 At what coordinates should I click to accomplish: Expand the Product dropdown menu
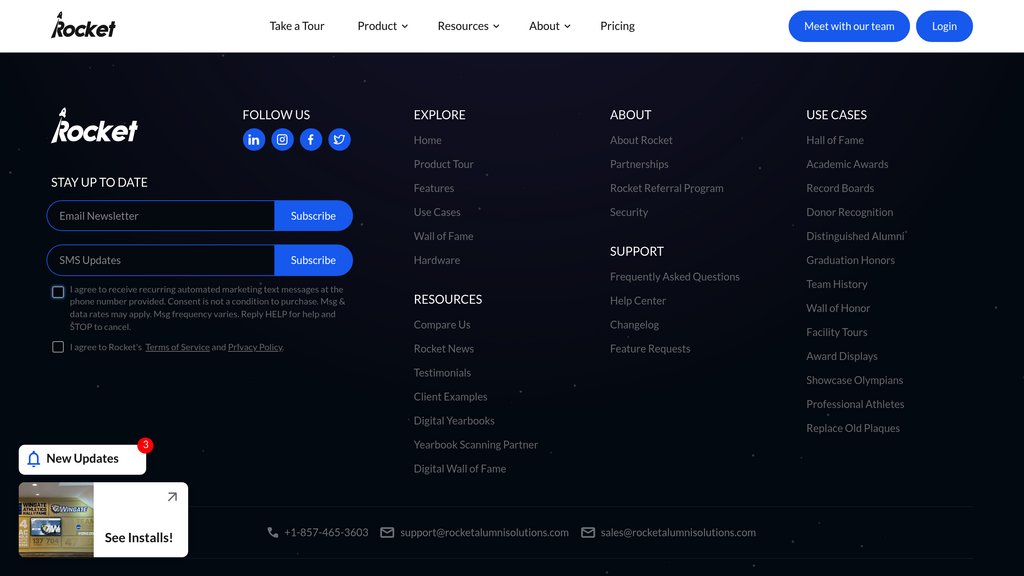coord(382,26)
